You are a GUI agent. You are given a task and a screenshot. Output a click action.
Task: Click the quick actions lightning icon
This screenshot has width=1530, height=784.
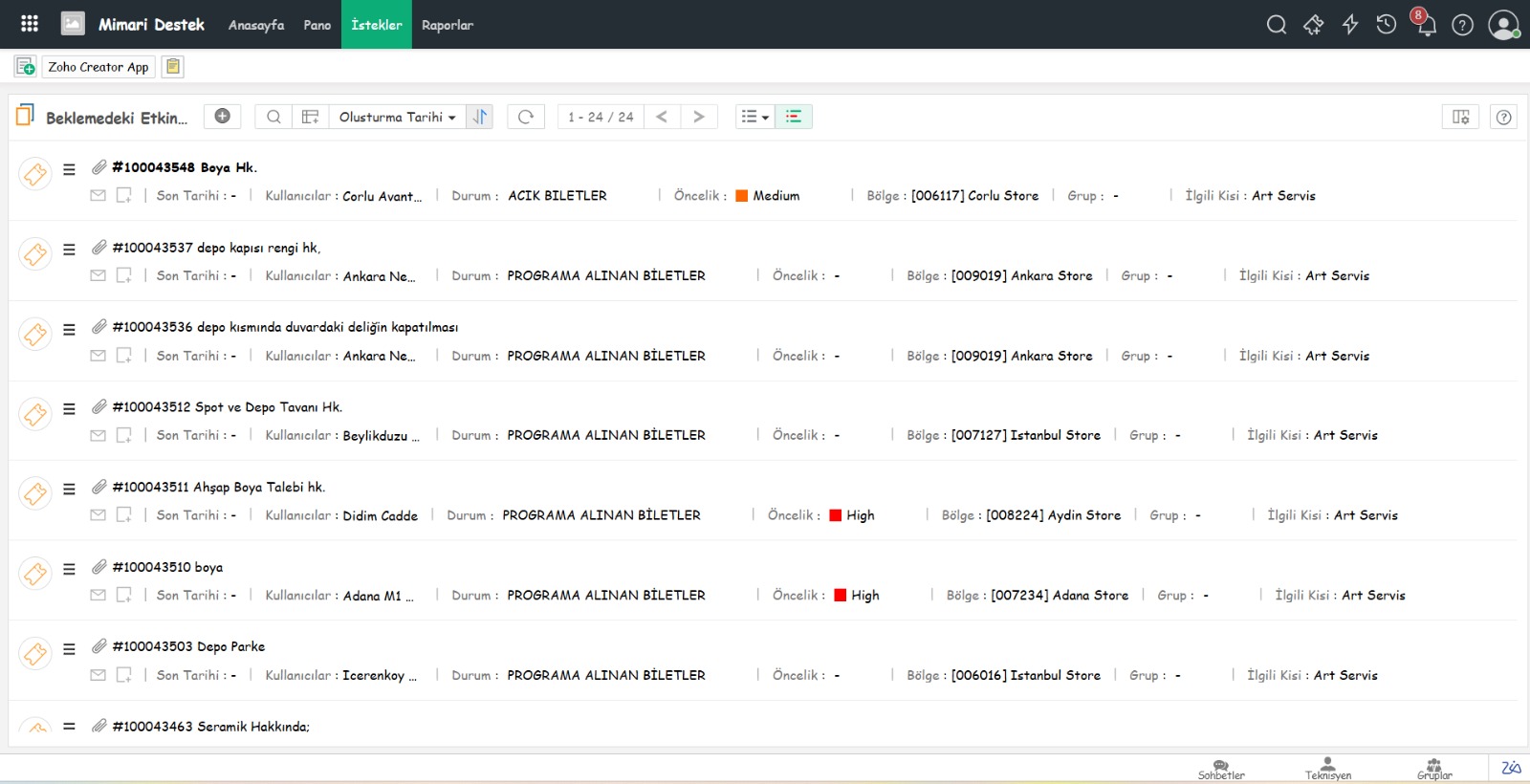click(x=1349, y=25)
